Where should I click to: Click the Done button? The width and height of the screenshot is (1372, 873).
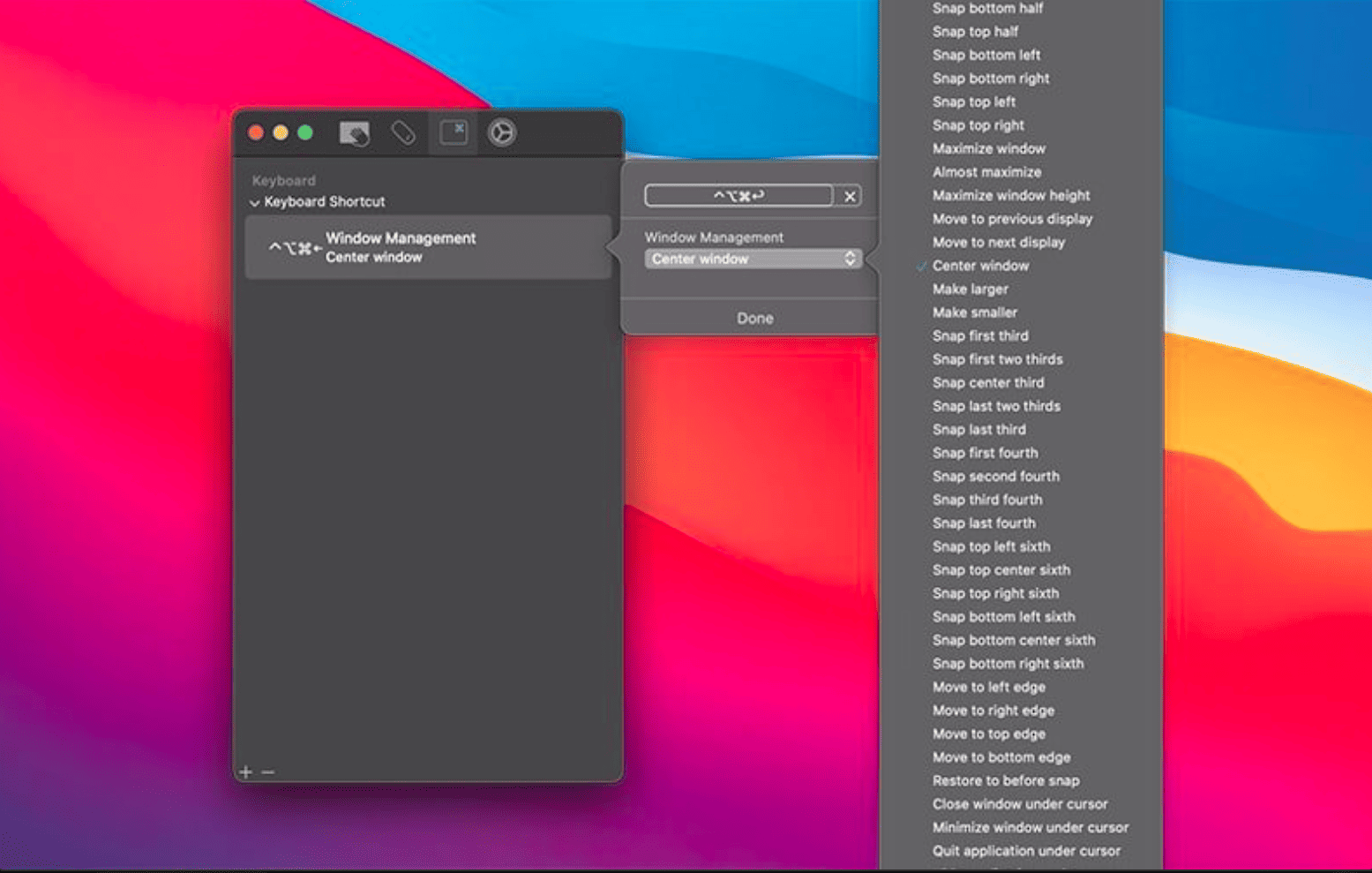coord(755,318)
